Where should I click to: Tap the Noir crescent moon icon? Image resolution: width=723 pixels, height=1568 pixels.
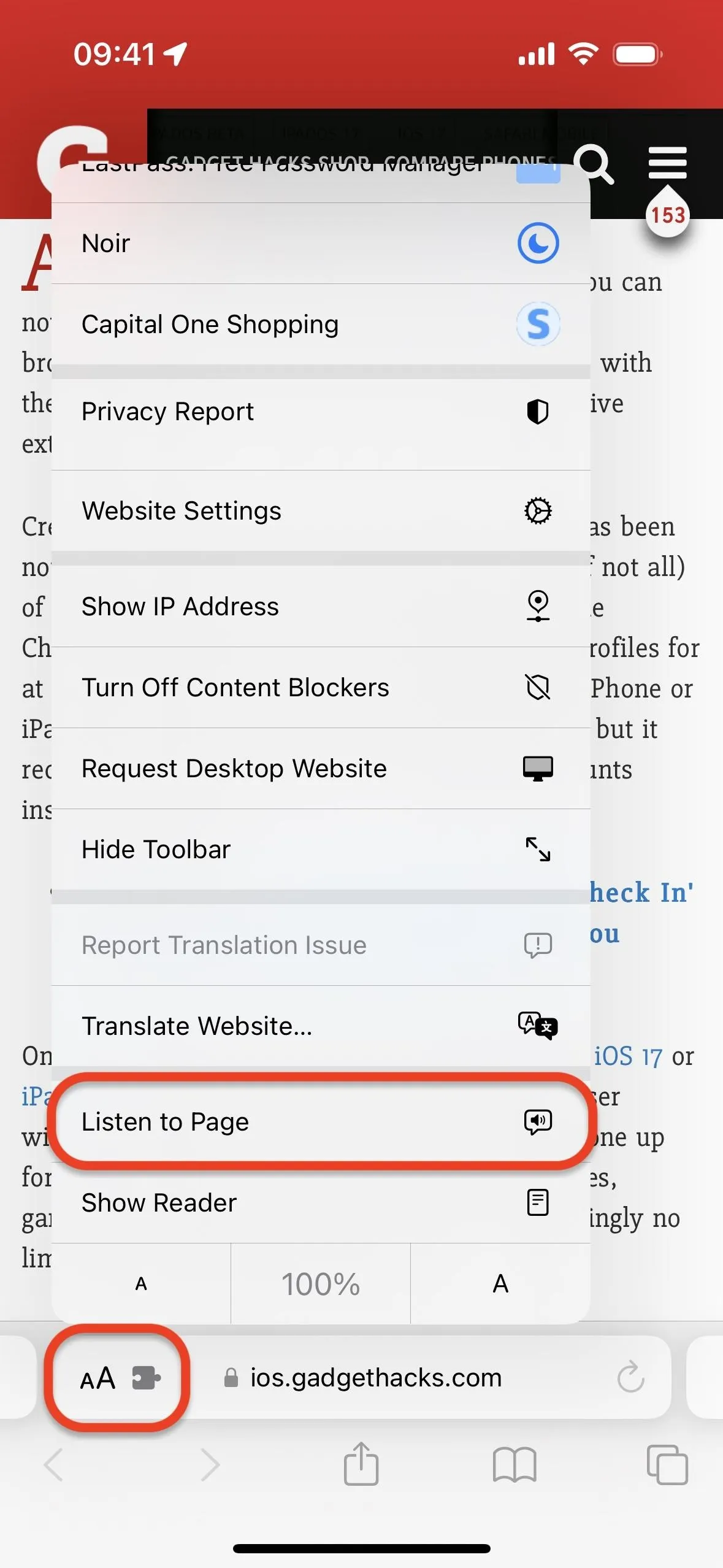[538, 243]
